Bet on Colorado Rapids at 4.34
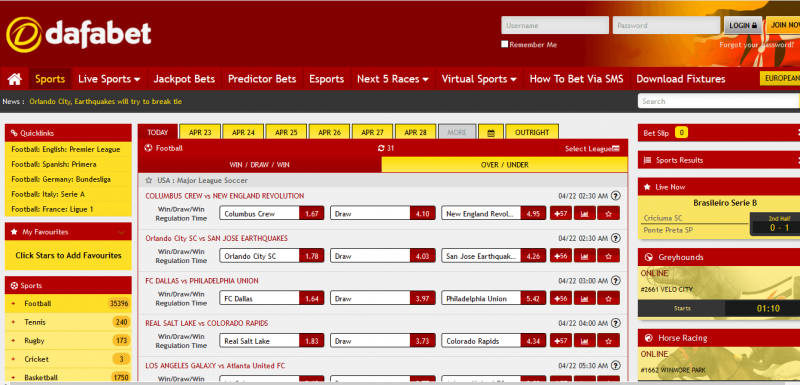Screen dimensions: 800x385 tap(493, 341)
